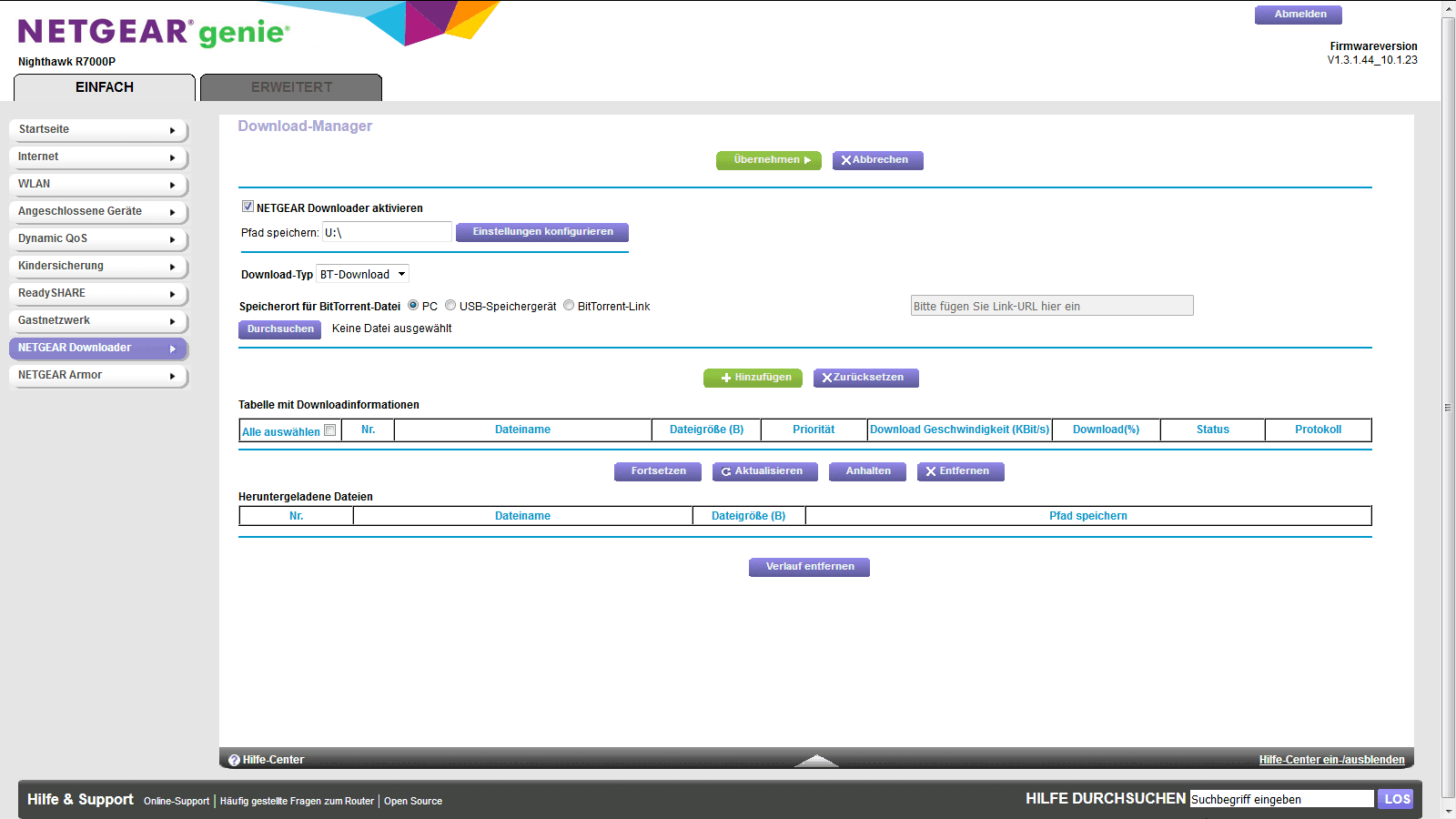The image size is (1456, 819).
Task: Click the Download Geschwindigkeit (KBit/s) header
Action: pyautogui.click(x=960, y=430)
